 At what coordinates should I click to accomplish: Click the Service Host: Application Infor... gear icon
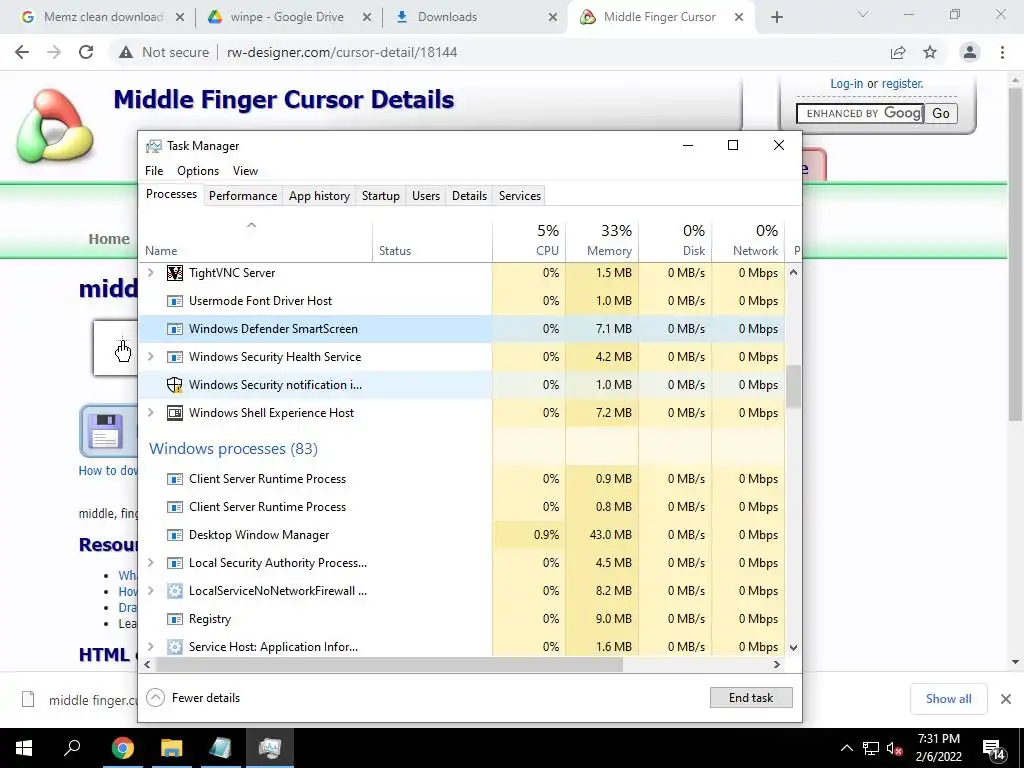click(174, 647)
